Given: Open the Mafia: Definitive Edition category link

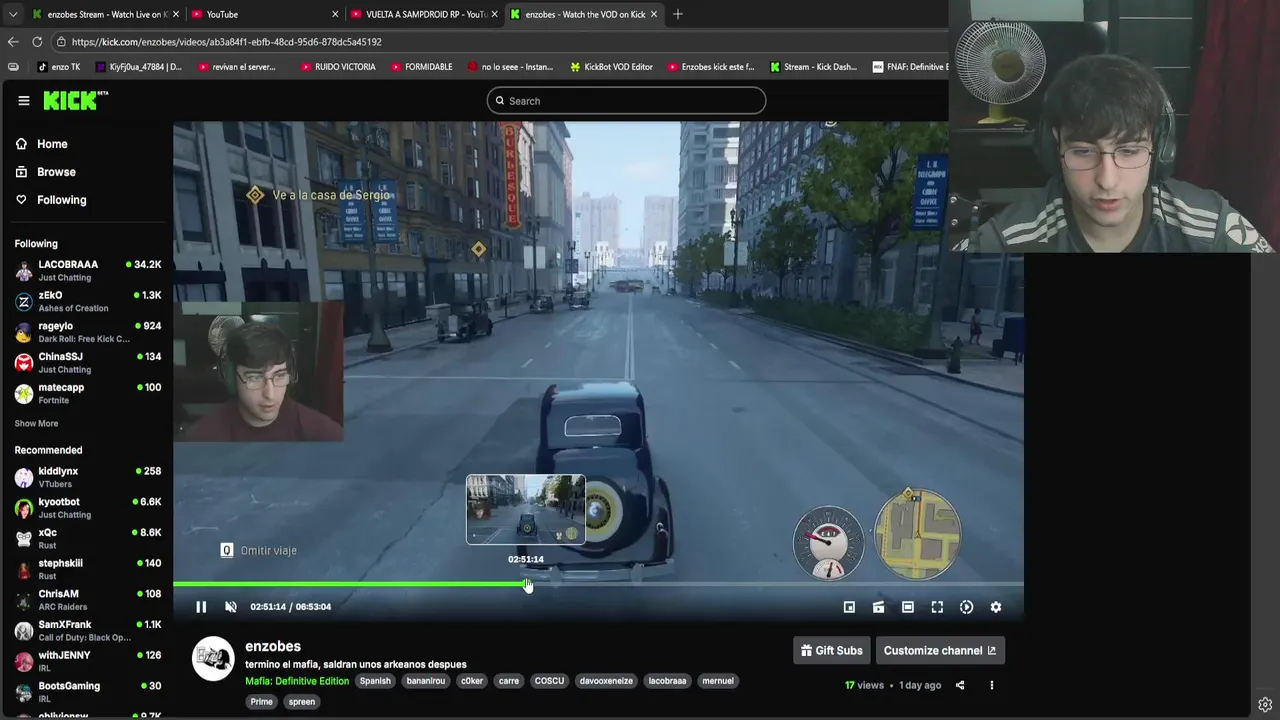Looking at the screenshot, I should click(x=297, y=681).
